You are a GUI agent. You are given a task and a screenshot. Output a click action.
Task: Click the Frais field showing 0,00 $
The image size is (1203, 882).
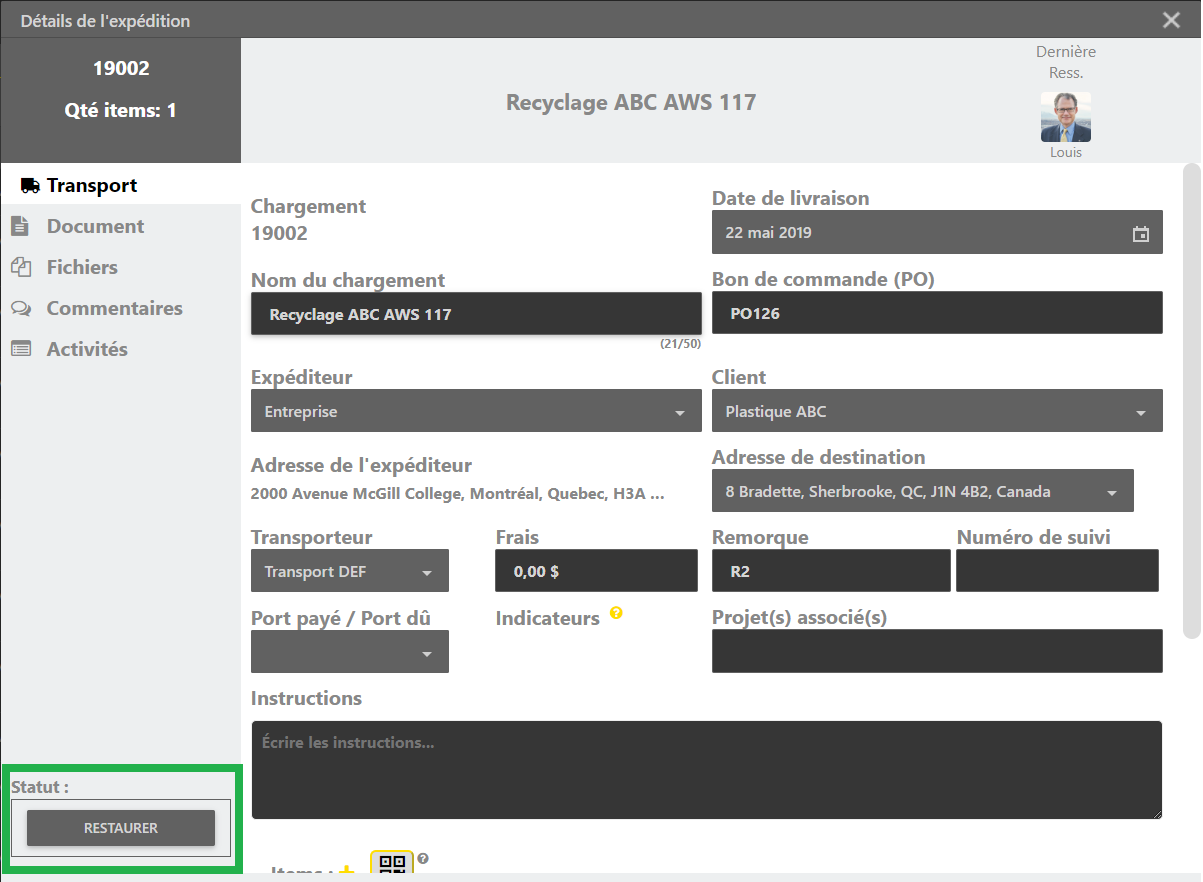pyautogui.click(x=596, y=571)
